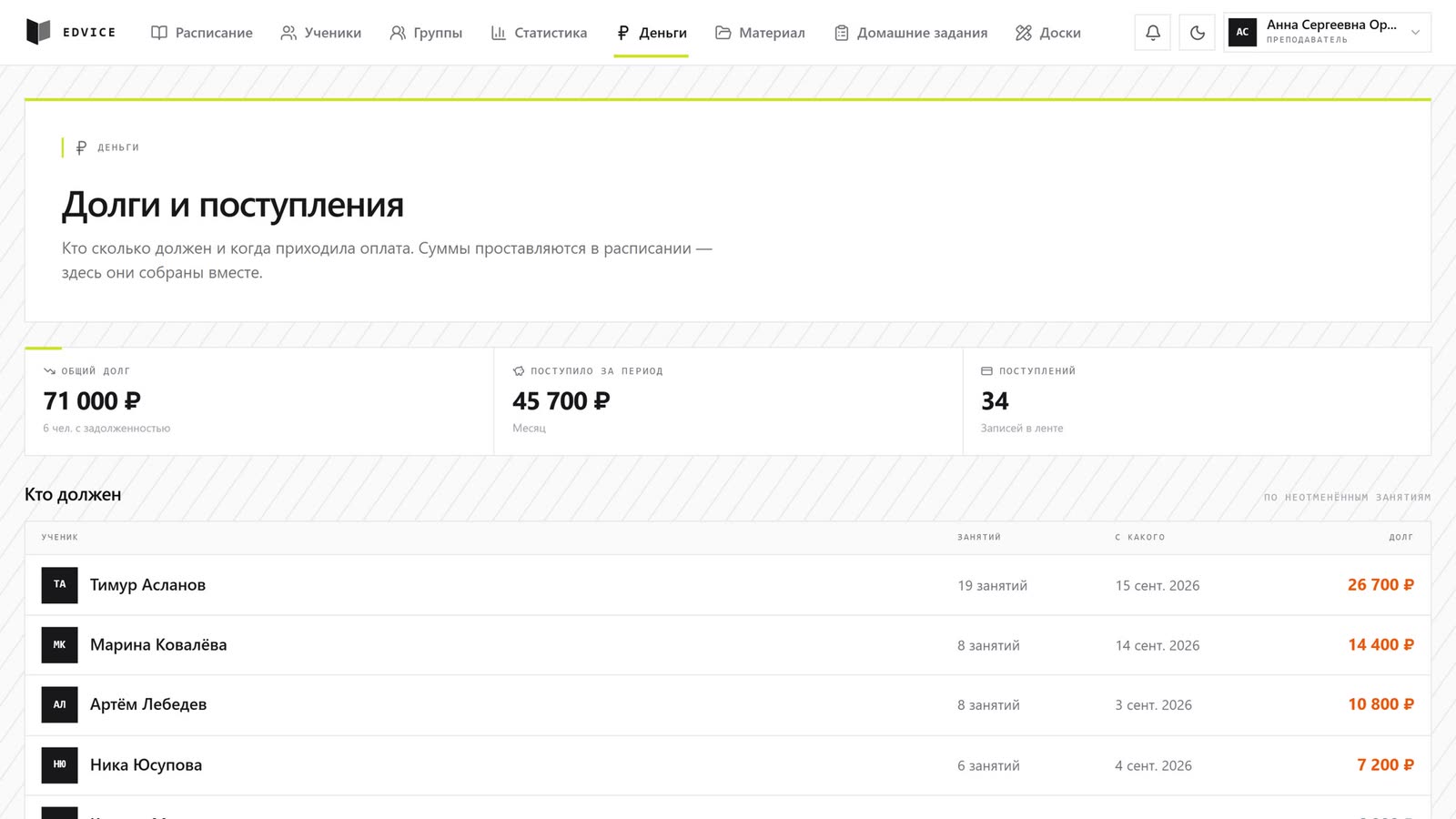
Task: Expand the Анна Сергеевна account dropdown
Action: coord(1327,33)
